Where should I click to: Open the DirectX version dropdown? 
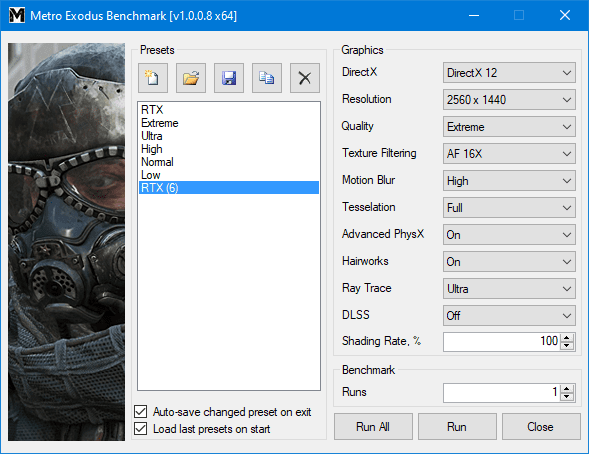tap(509, 72)
